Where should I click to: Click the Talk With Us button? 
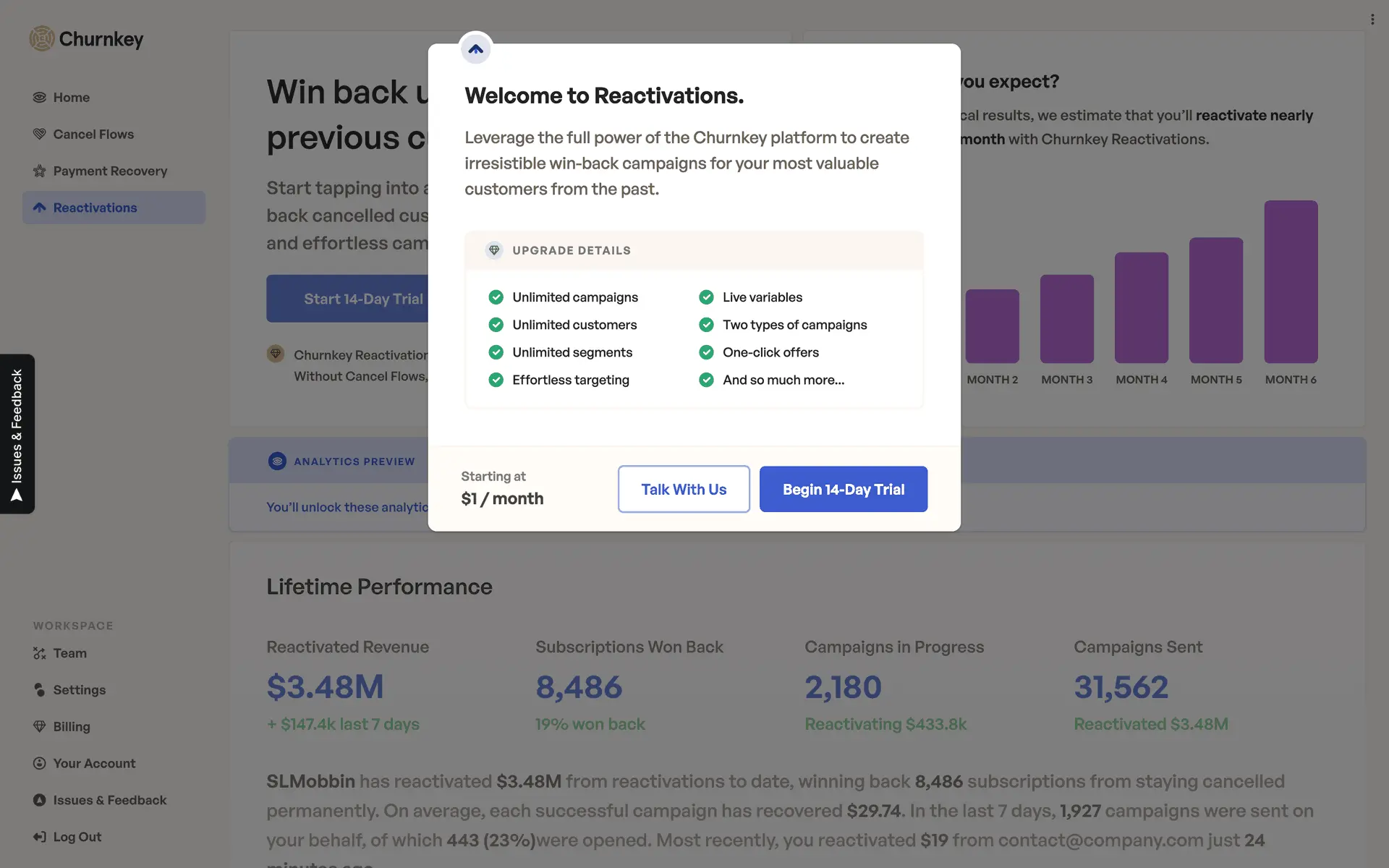pos(684,489)
